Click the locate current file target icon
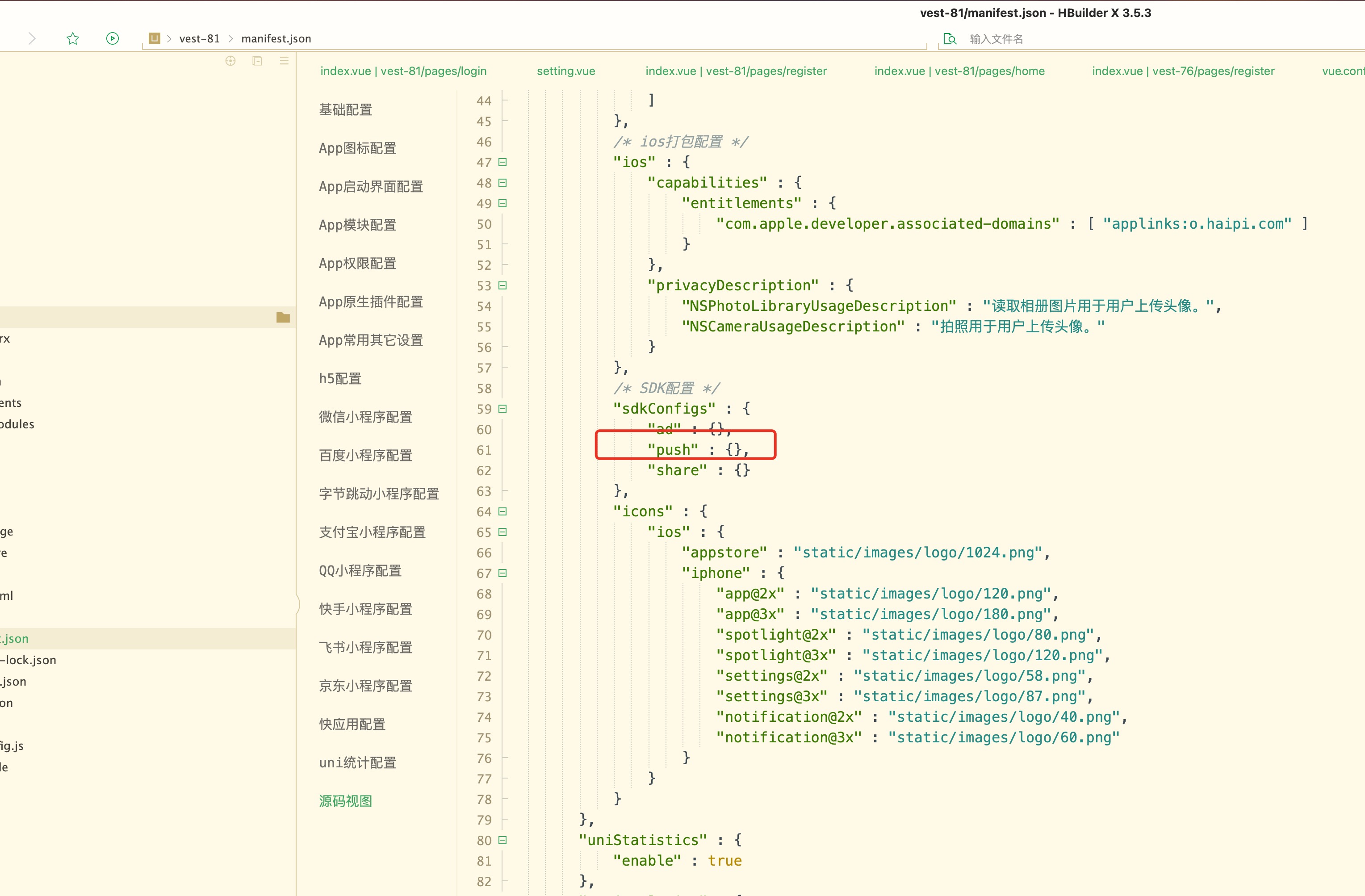 pyautogui.click(x=230, y=61)
